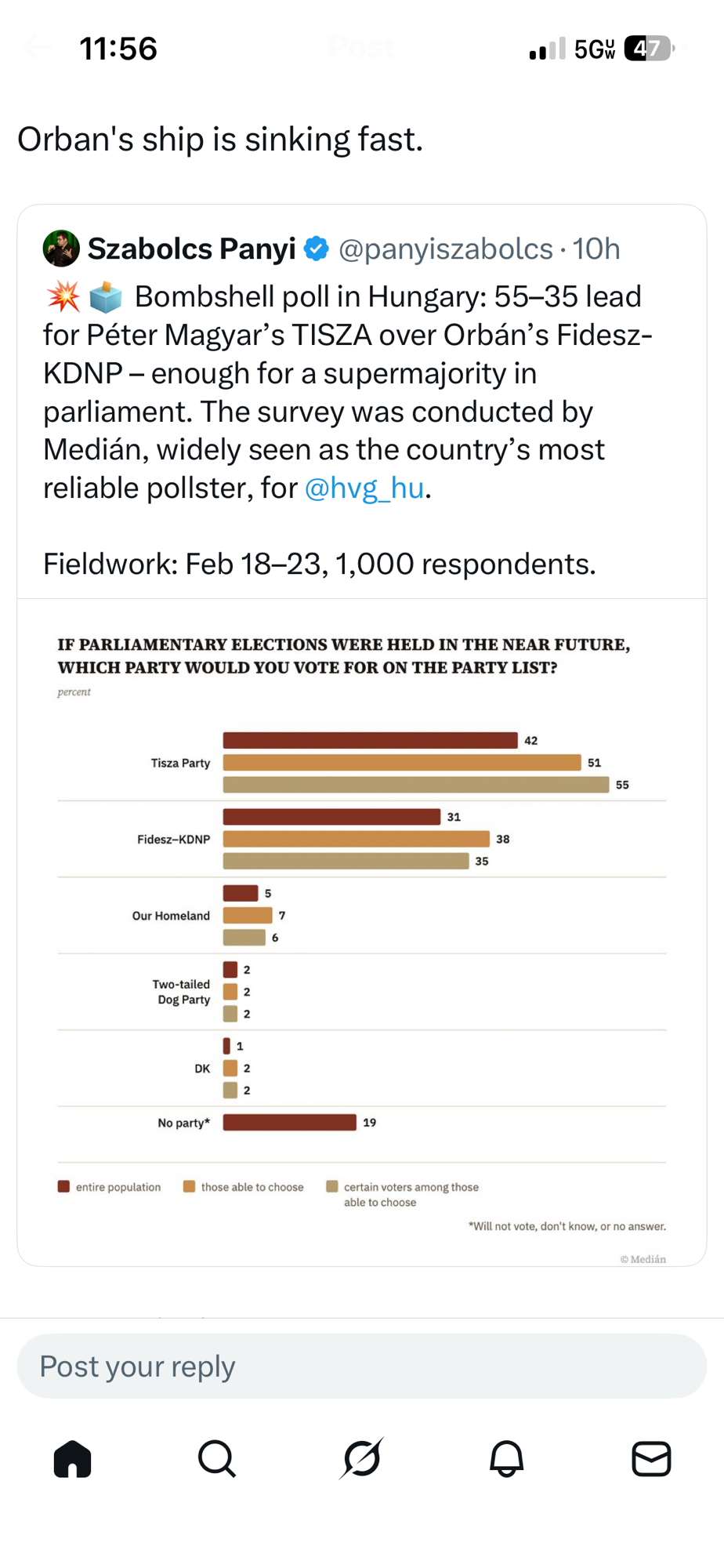Image resolution: width=724 pixels, height=1568 pixels.
Task: Tap the dark red 'entire population' legend swatch
Action: pos(63,1186)
